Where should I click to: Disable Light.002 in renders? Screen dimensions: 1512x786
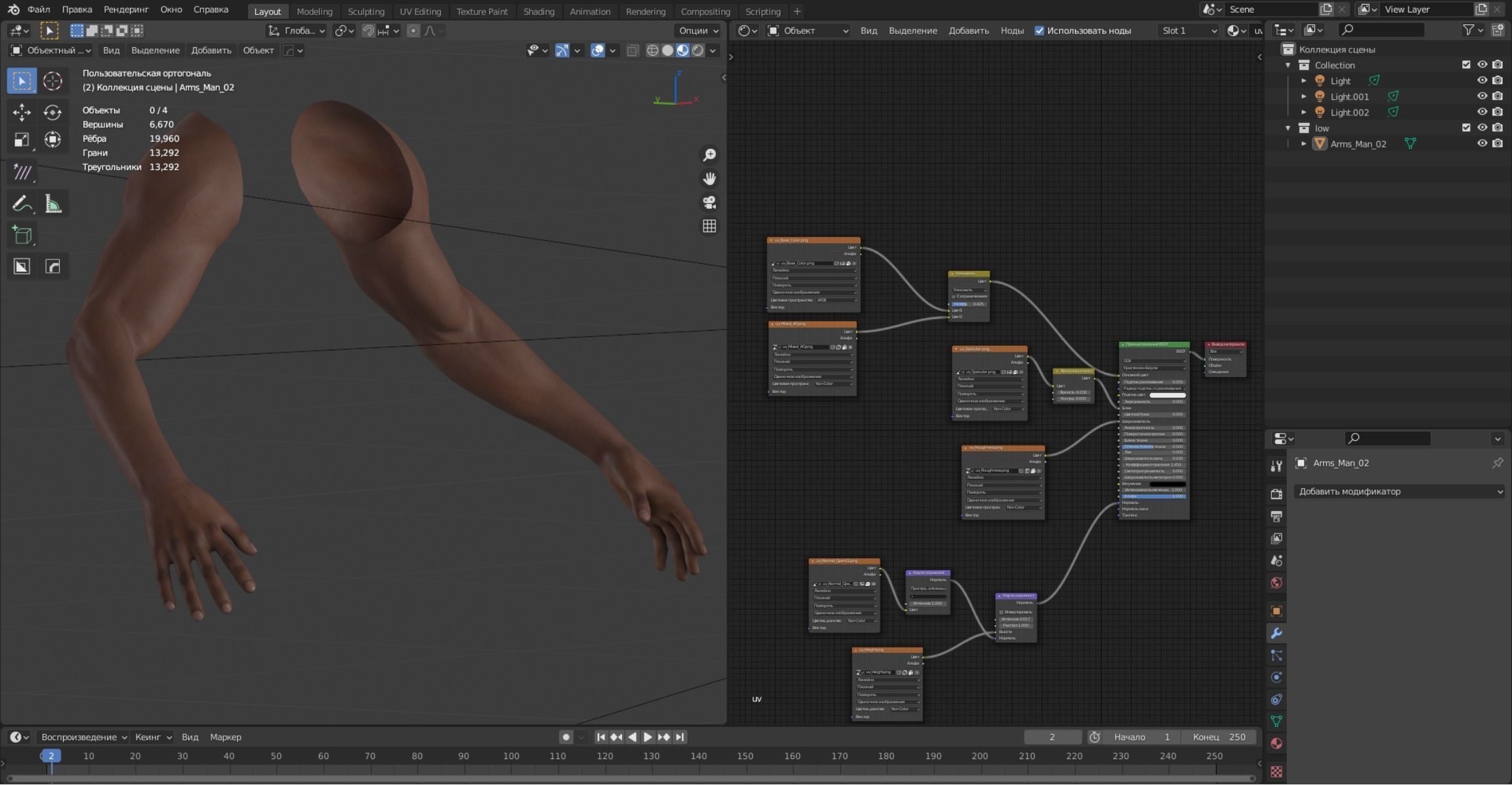point(1498,112)
